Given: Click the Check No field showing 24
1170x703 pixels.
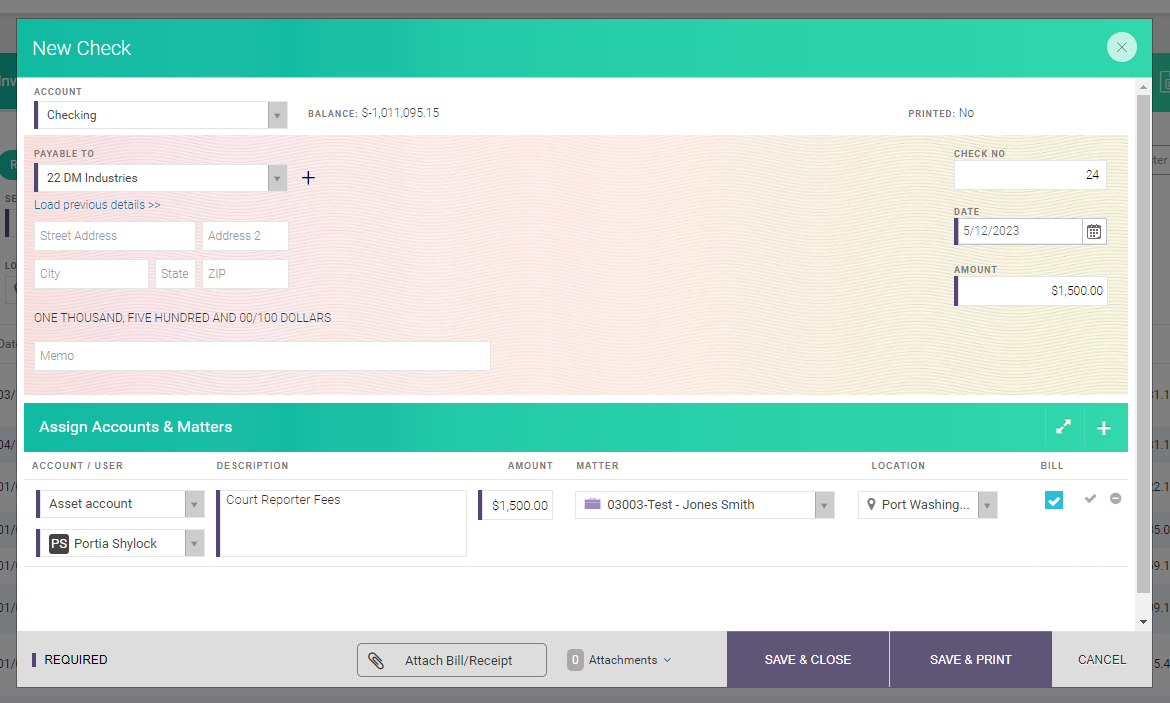Looking at the screenshot, I should pos(1030,175).
